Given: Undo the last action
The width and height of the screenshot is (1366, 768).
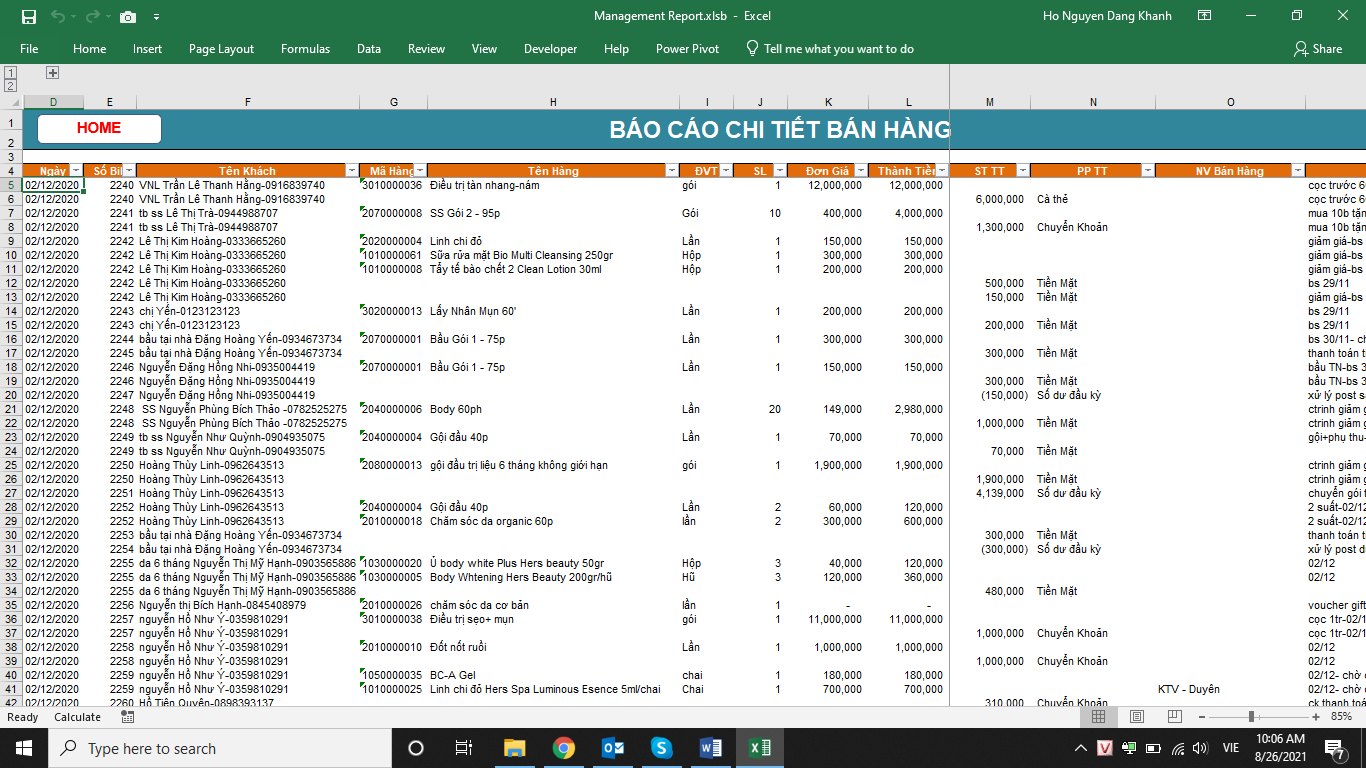Looking at the screenshot, I should pyautogui.click(x=57, y=16).
